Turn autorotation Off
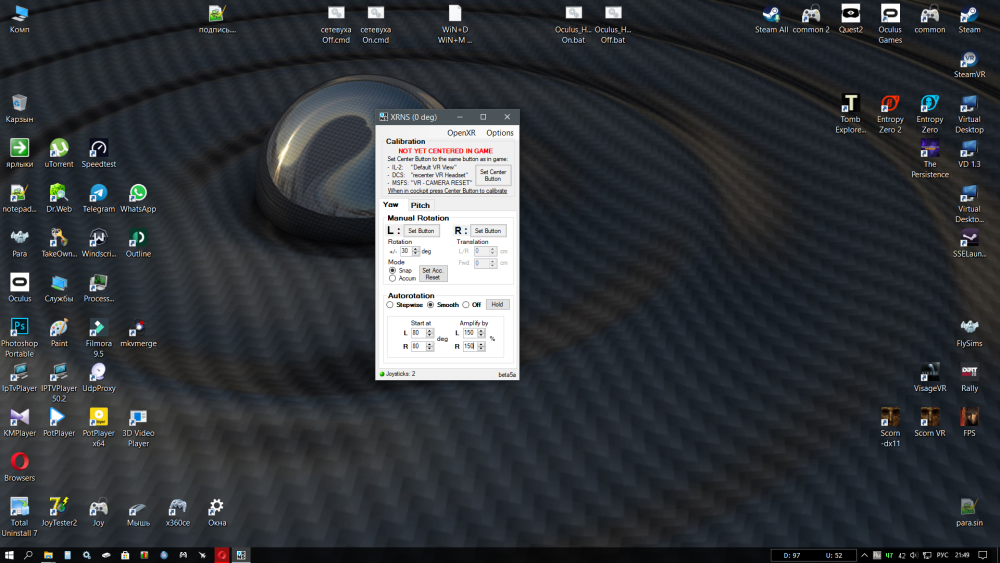Screen dimensions: 1000x563 pos(466,305)
